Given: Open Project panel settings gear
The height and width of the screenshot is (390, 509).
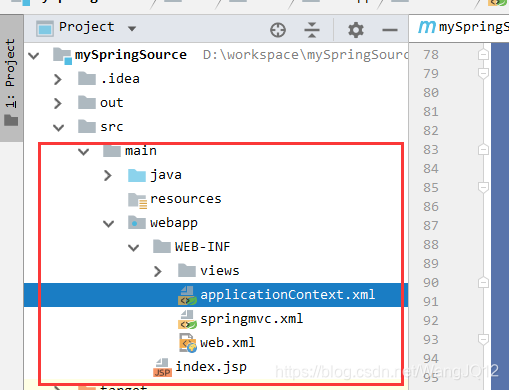Looking at the screenshot, I should point(356,30).
